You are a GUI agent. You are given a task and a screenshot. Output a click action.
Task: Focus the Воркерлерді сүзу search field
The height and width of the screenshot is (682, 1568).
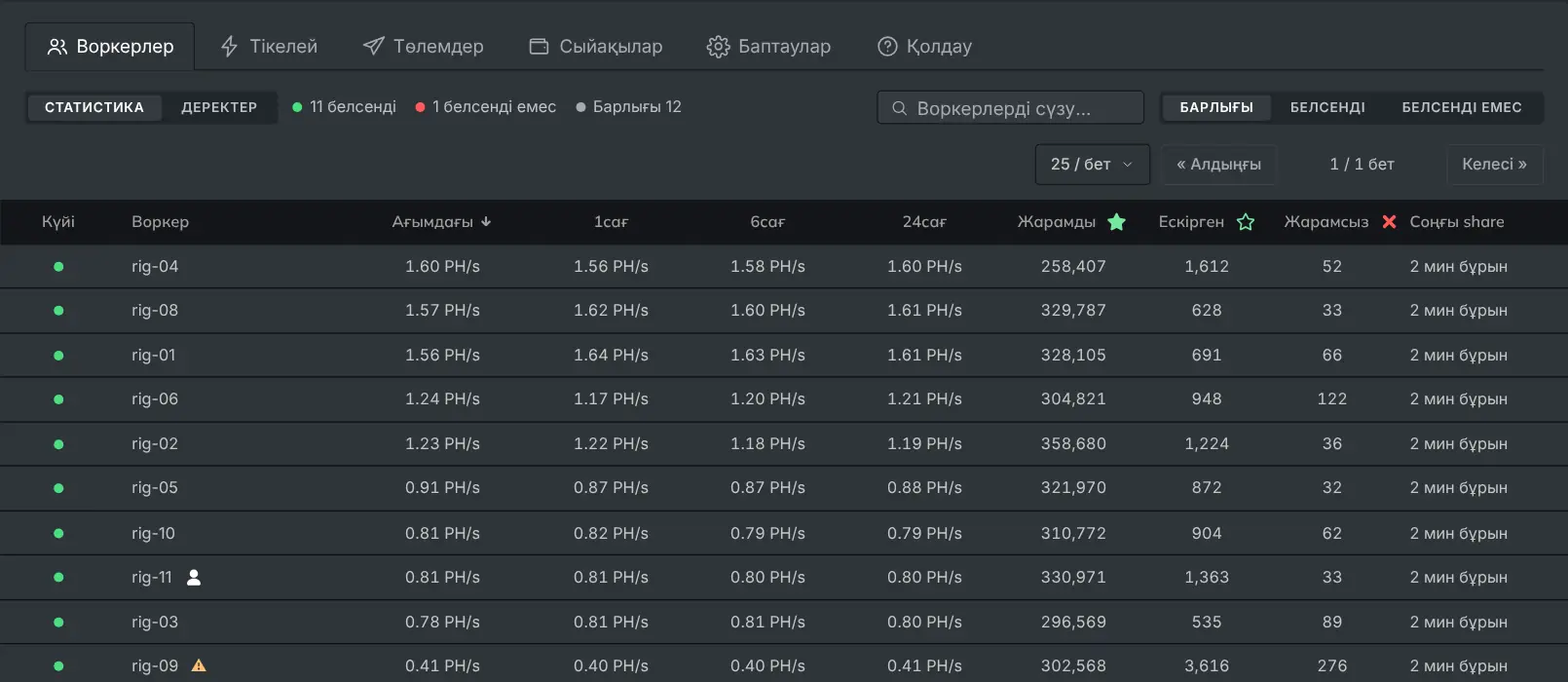tap(1011, 108)
